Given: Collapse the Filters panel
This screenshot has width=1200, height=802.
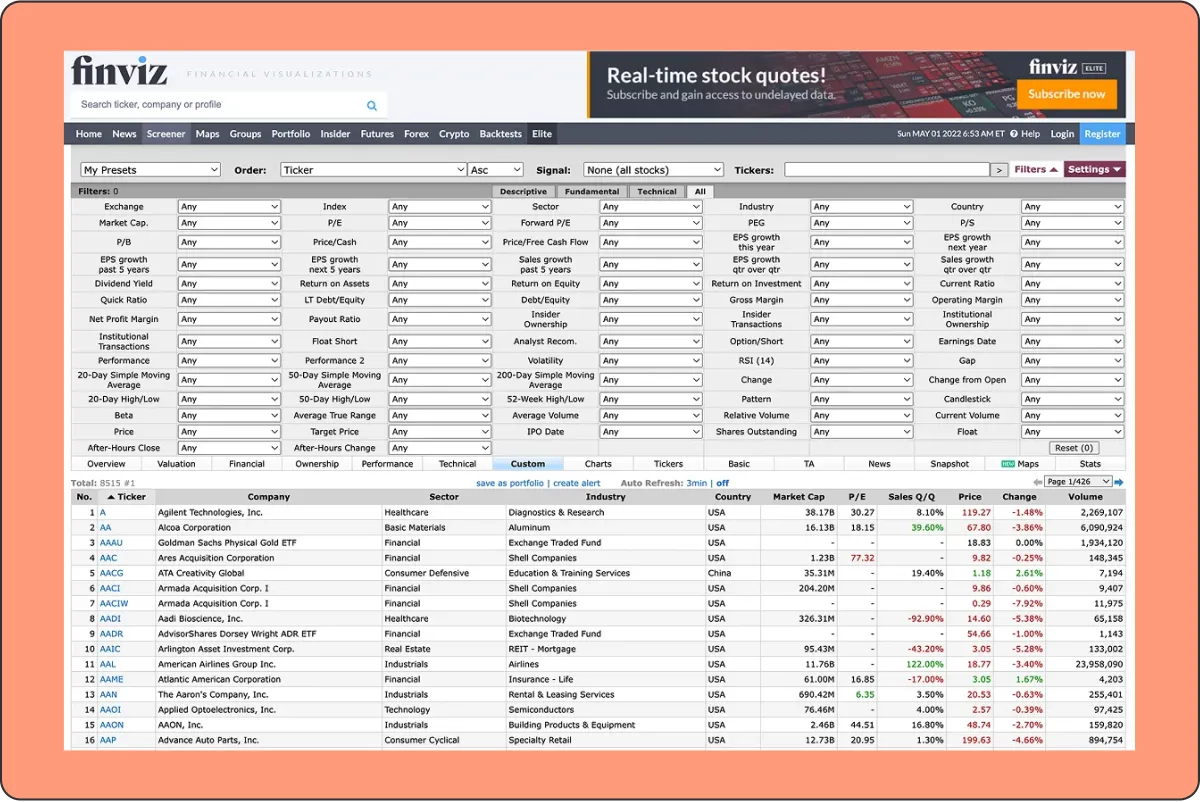Looking at the screenshot, I should tap(1035, 170).
